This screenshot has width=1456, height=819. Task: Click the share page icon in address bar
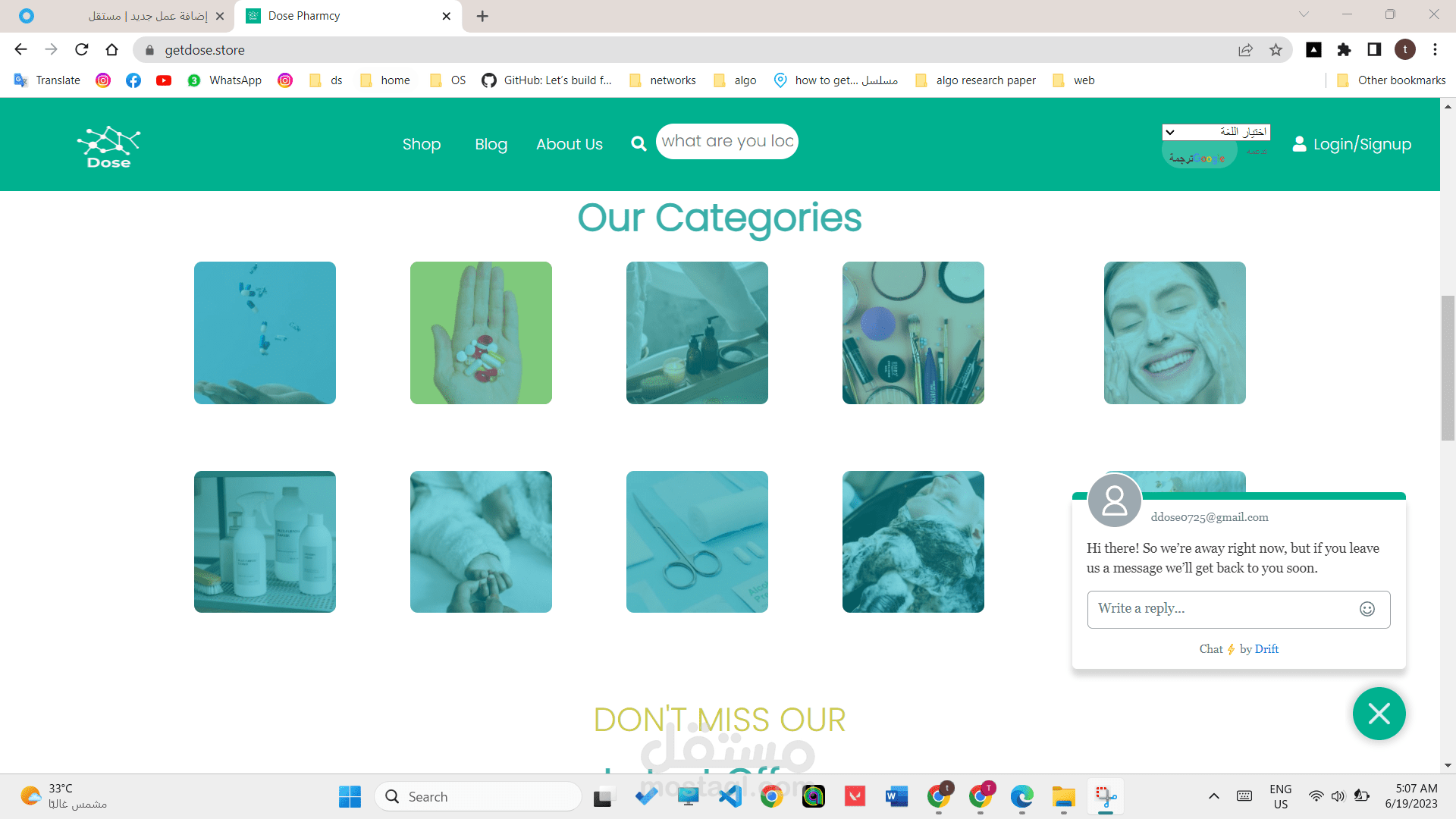click(1245, 50)
